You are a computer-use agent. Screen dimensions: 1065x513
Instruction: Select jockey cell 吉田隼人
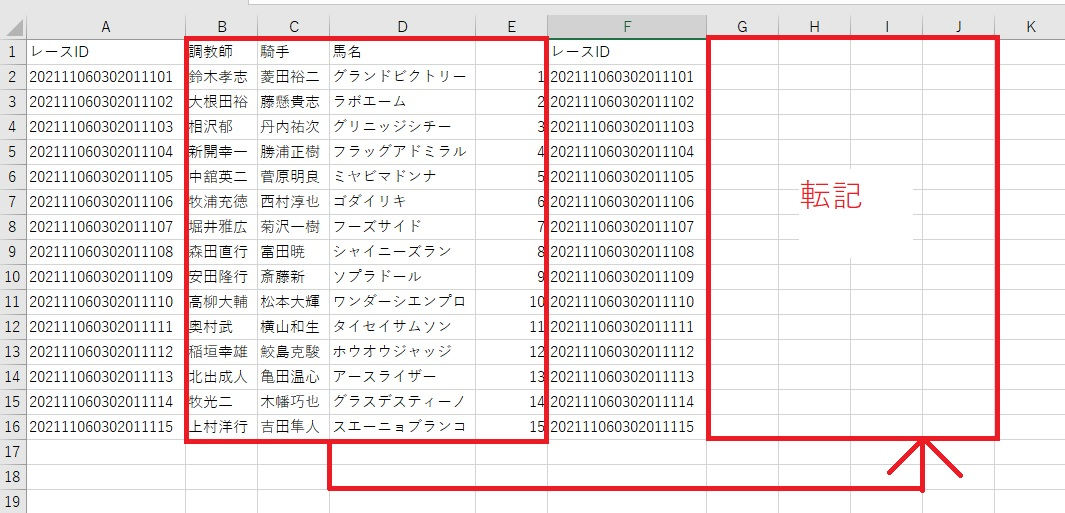[293, 427]
